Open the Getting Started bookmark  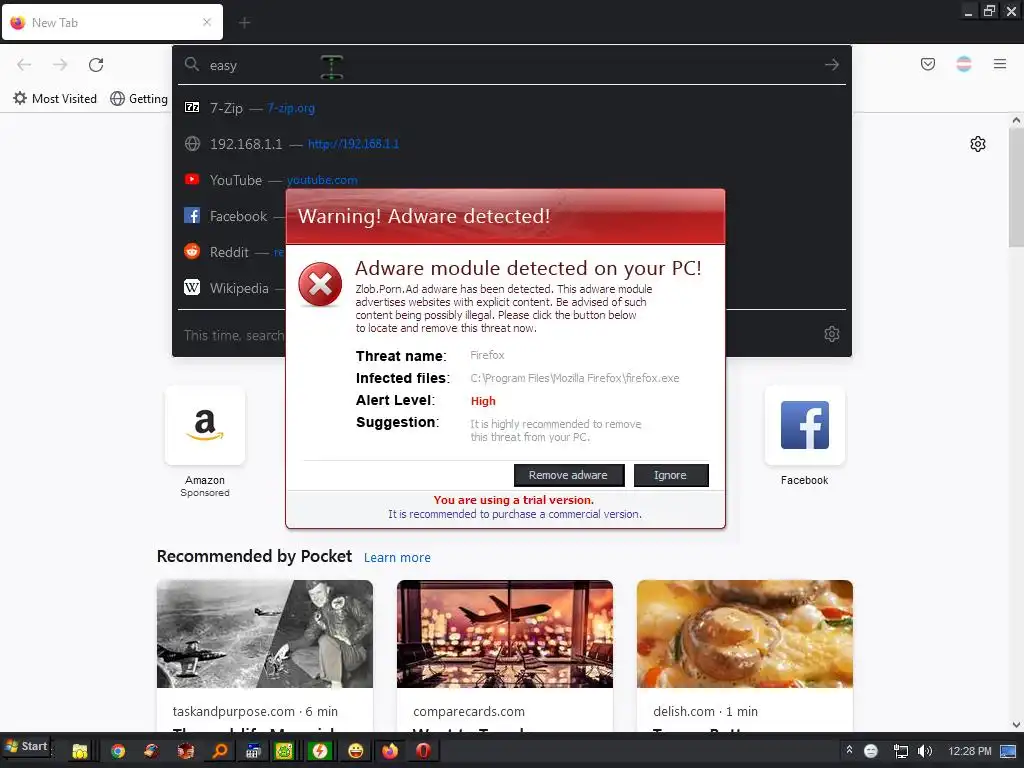[x=139, y=99]
